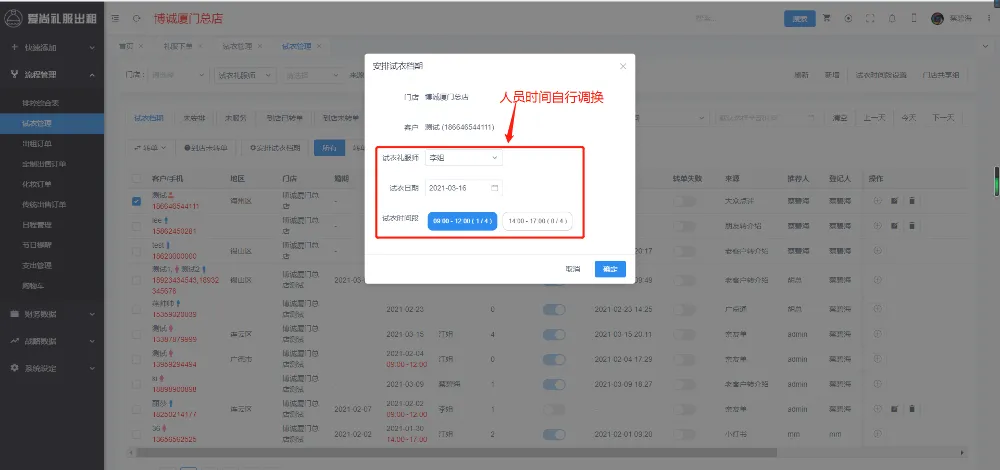Close the 安排试衣档期 dialog with X
The height and width of the screenshot is (470, 1000).
coord(623,66)
